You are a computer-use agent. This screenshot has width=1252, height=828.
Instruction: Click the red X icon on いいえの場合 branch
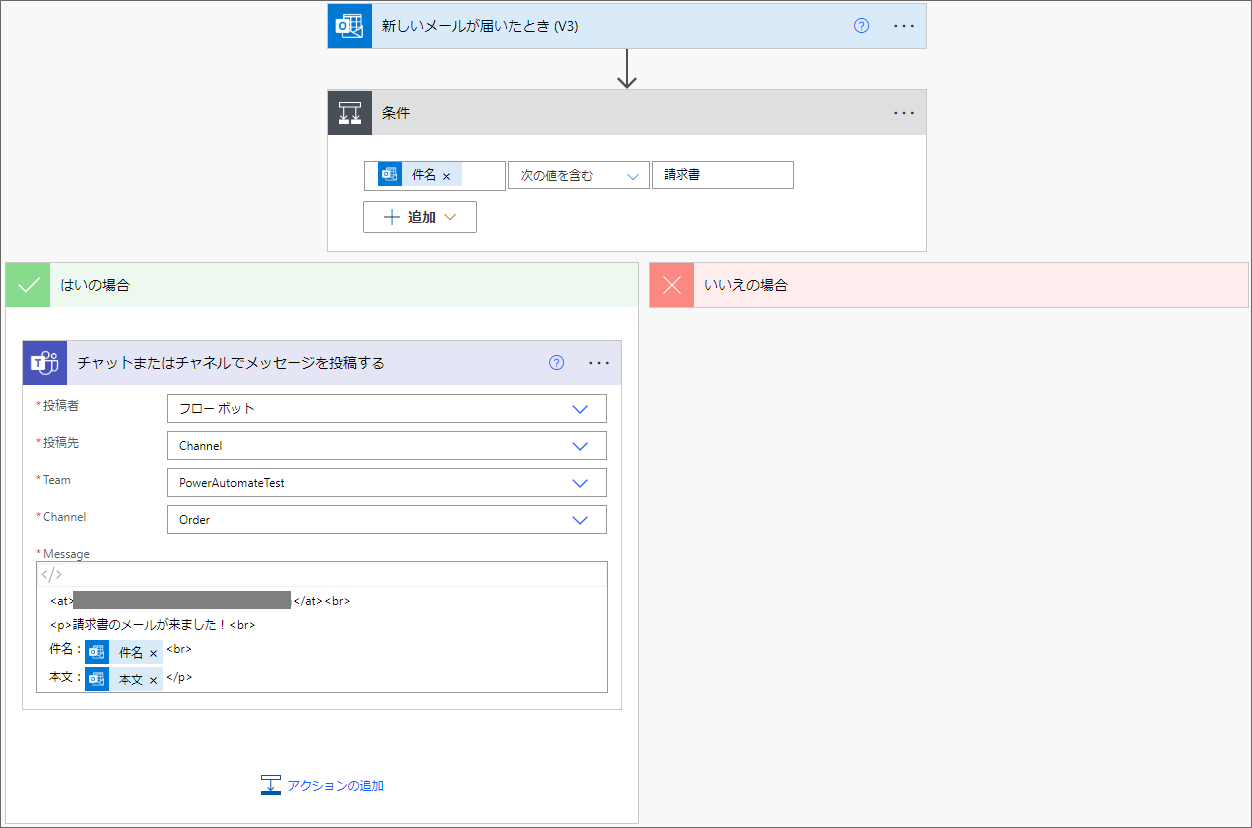point(671,285)
